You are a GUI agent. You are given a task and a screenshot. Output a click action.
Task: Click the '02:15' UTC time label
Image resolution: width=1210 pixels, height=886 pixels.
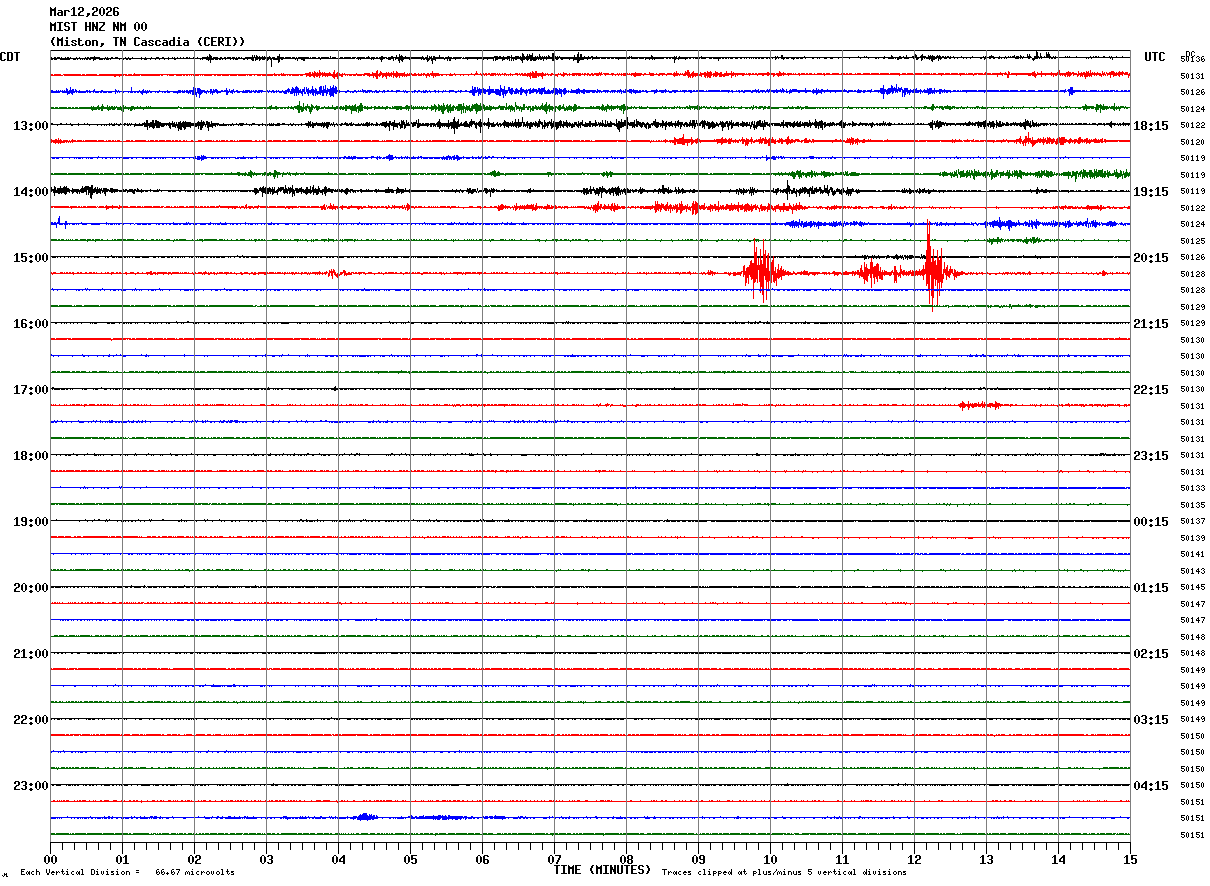(x=1151, y=654)
